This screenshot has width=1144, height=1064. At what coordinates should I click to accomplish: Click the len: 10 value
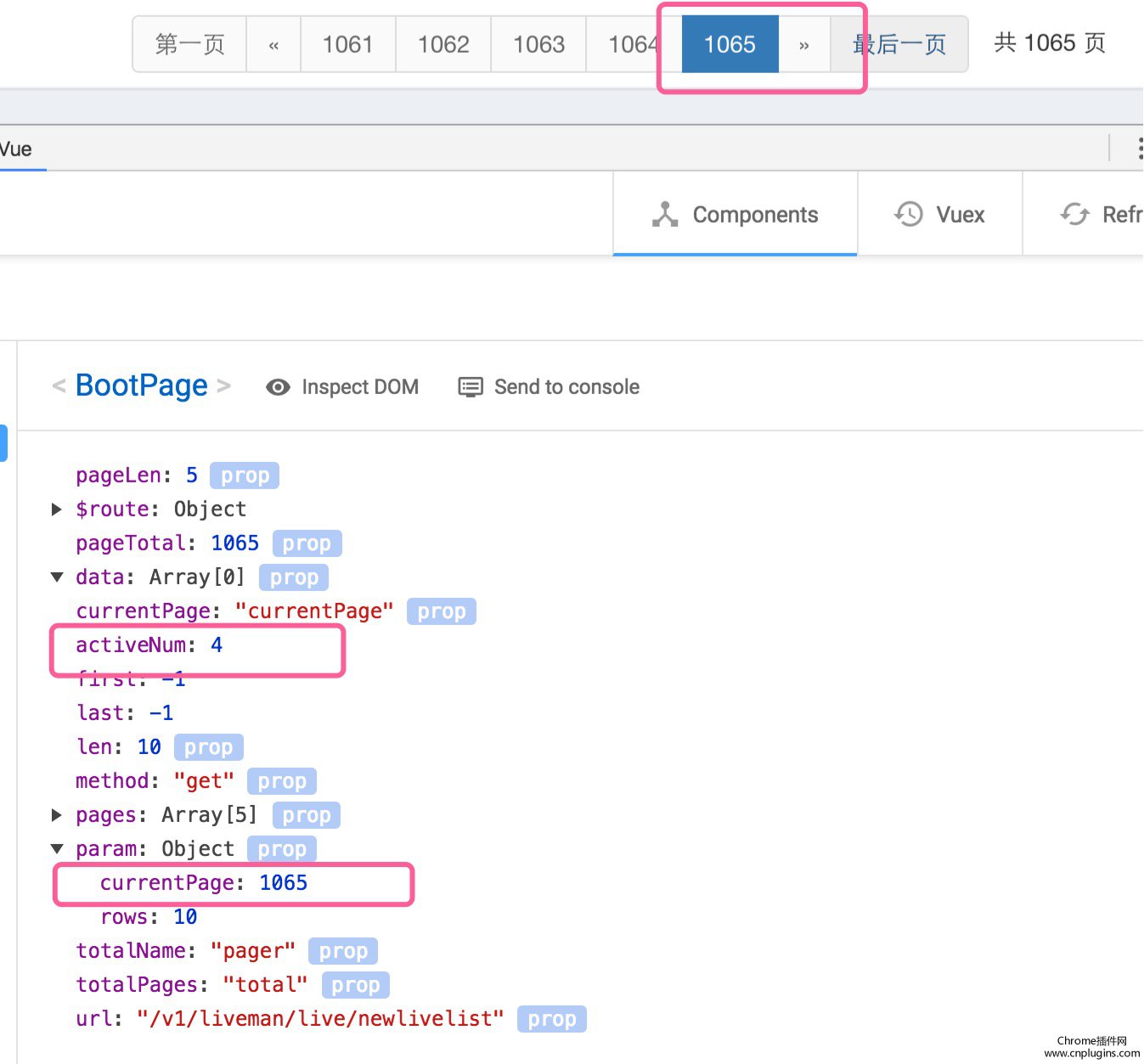[x=149, y=747]
